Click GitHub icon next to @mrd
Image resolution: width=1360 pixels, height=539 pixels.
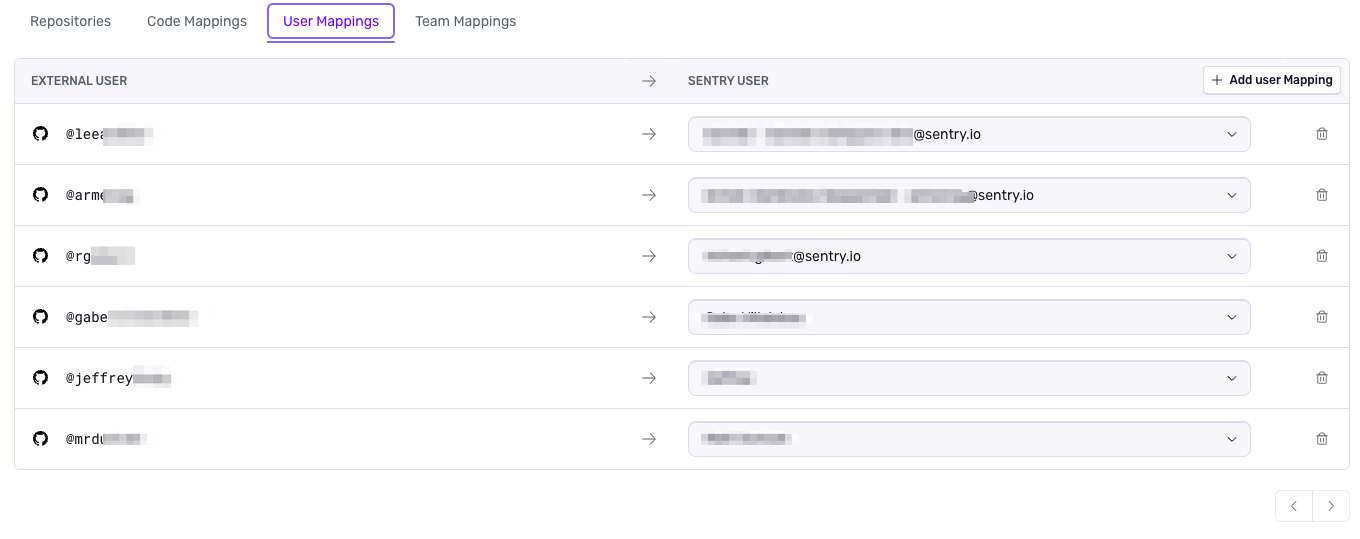[x=40, y=439]
